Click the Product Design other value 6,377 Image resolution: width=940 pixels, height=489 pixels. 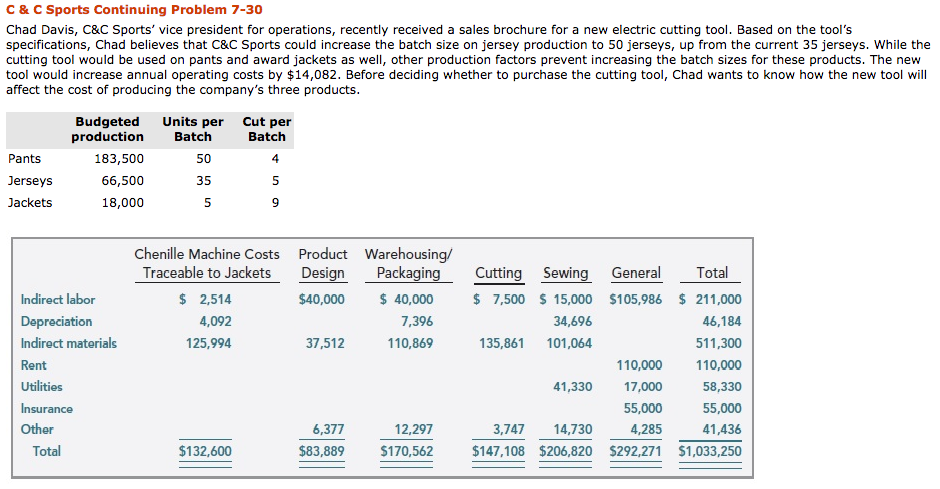click(x=329, y=430)
